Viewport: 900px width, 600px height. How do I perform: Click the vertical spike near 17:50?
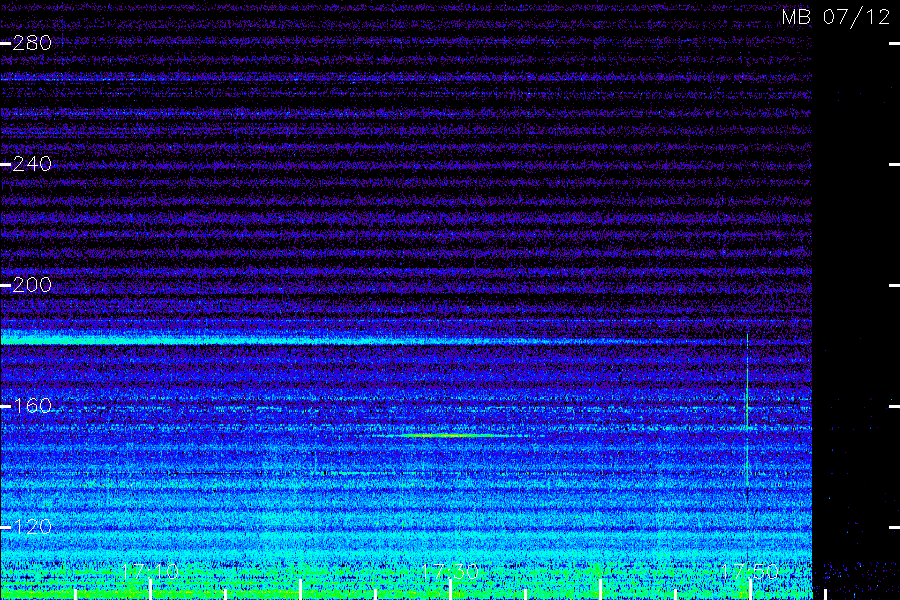coord(747,413)
